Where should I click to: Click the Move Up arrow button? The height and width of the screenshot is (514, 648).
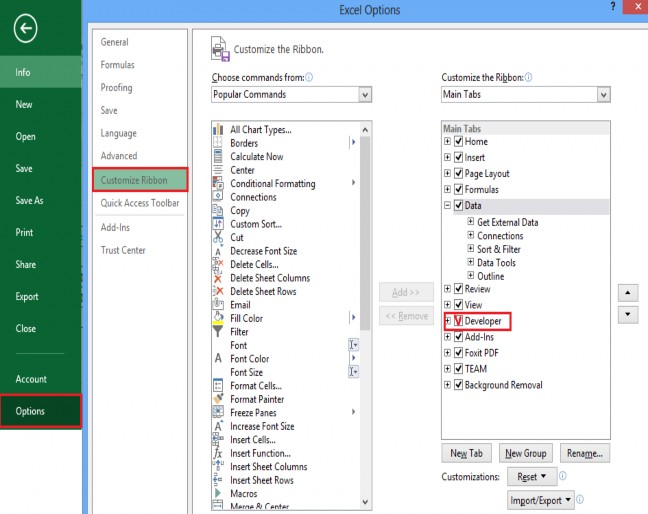tap(628, 293)
